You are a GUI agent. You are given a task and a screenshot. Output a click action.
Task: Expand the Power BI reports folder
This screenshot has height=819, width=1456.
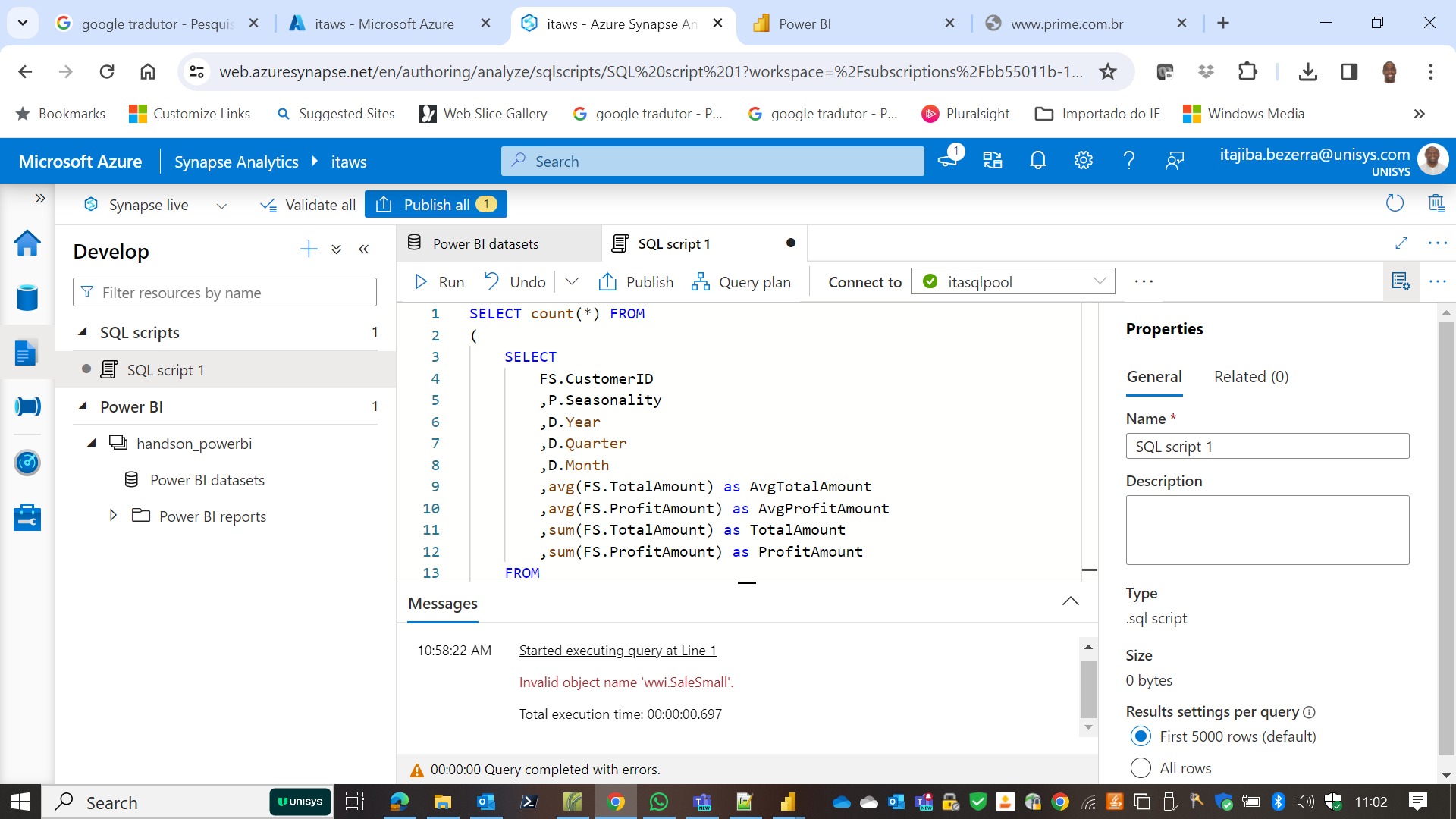pos(113,516)
